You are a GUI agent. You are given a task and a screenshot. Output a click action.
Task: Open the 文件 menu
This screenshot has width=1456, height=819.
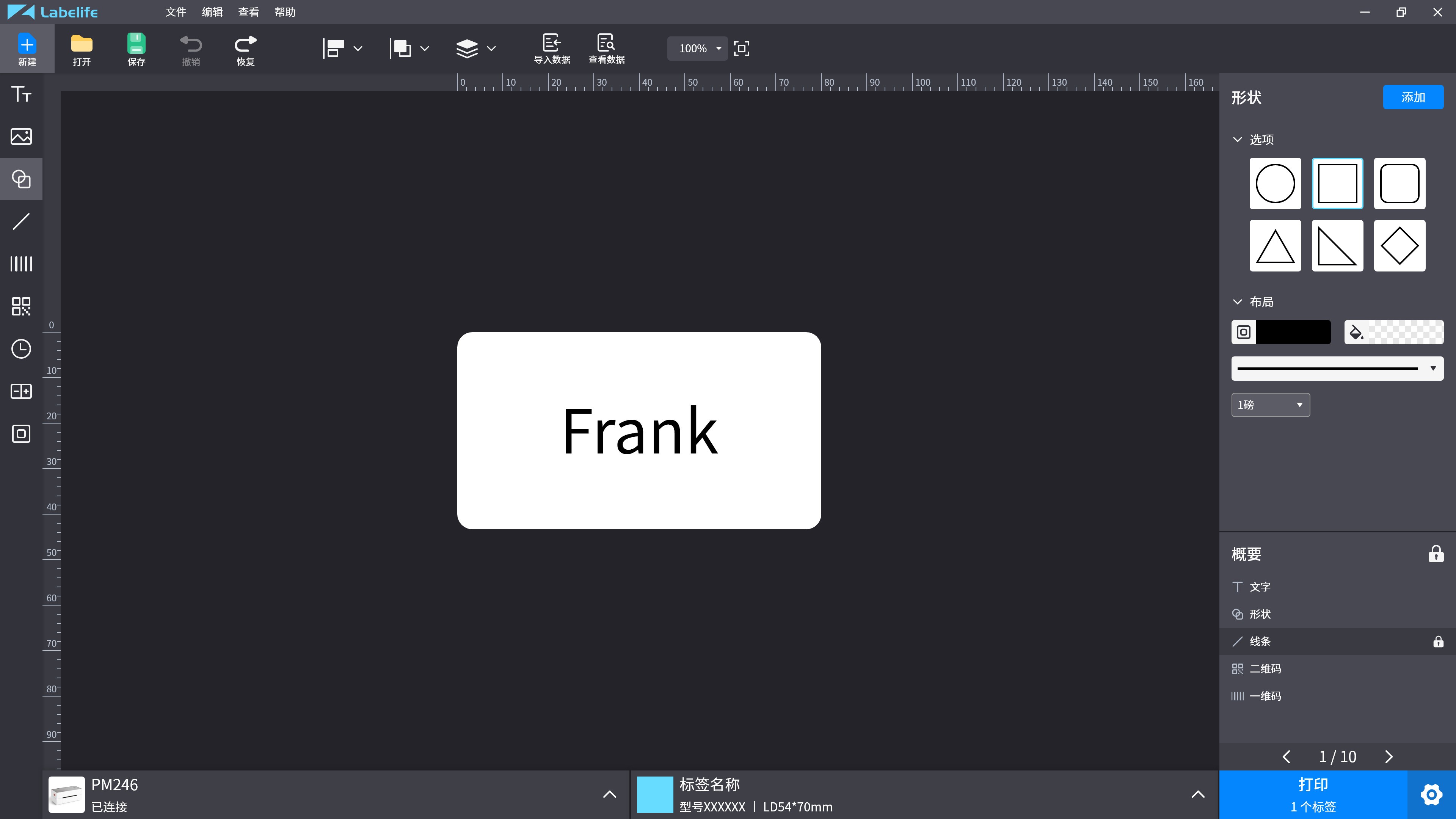click(176, 12)
